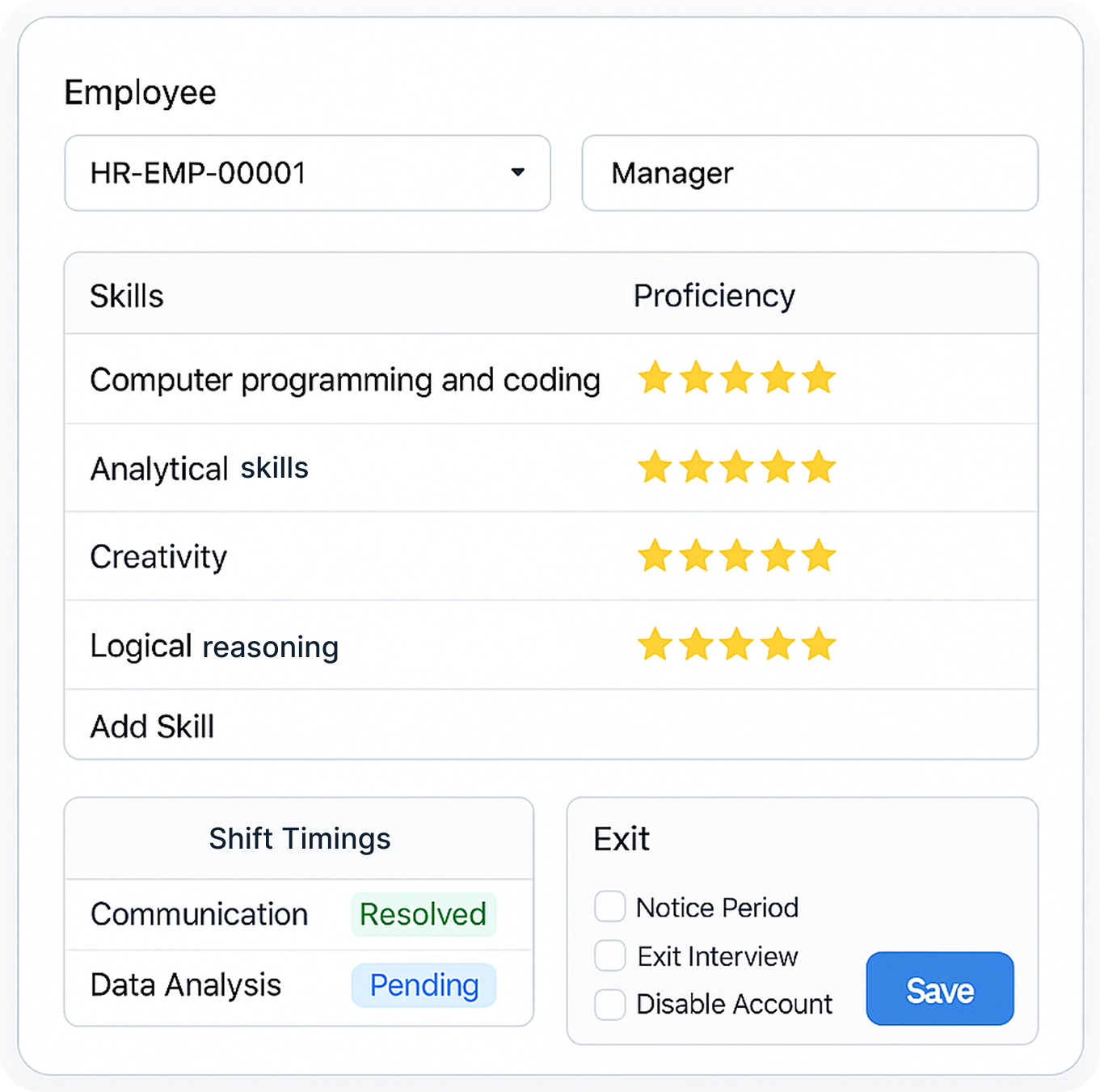Set Logical reasoning to one star

[x=655, y=645]
